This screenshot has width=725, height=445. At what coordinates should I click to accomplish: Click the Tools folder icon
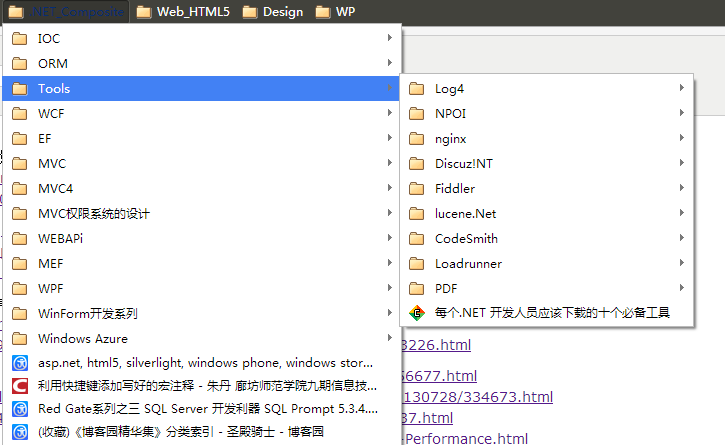click(19, 88)
